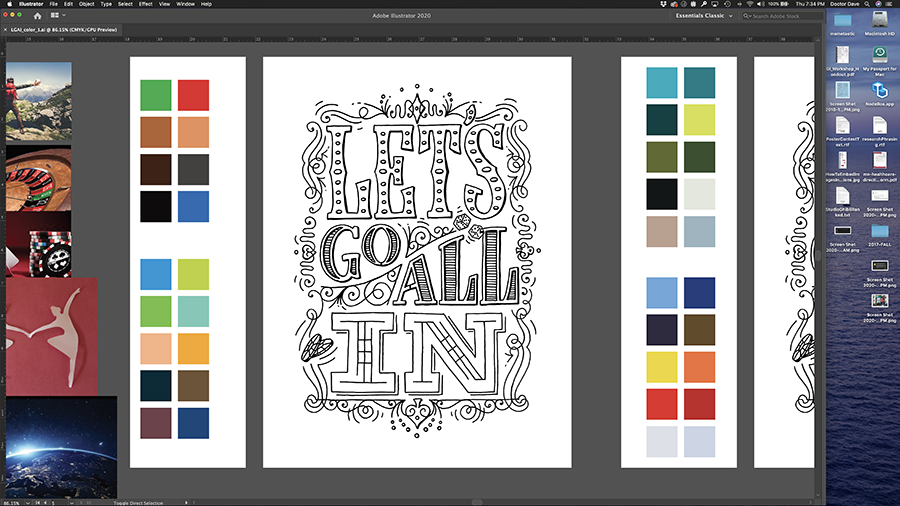
Task: Select the roulette wheel reference photo
Action: (x=38, y=178)
